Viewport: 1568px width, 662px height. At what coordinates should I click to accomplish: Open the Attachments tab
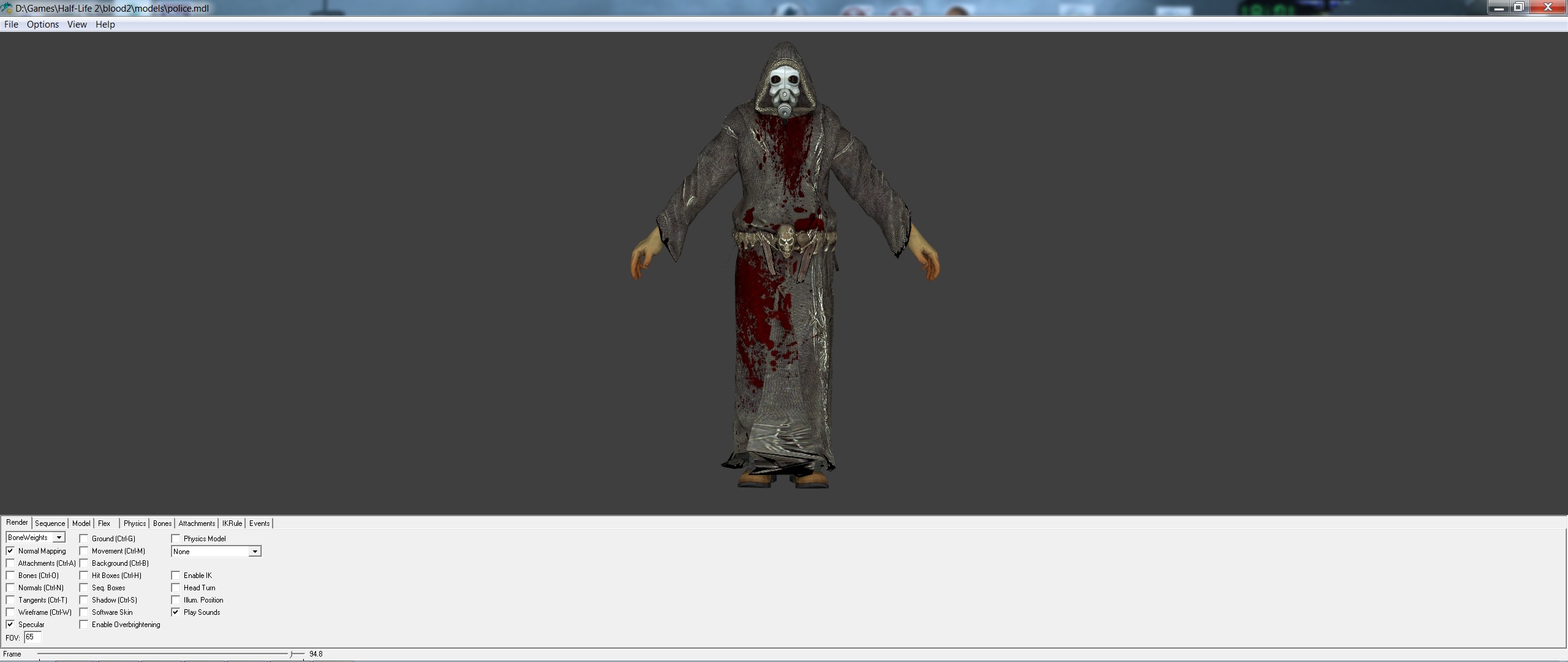click(x=197, y=523)
